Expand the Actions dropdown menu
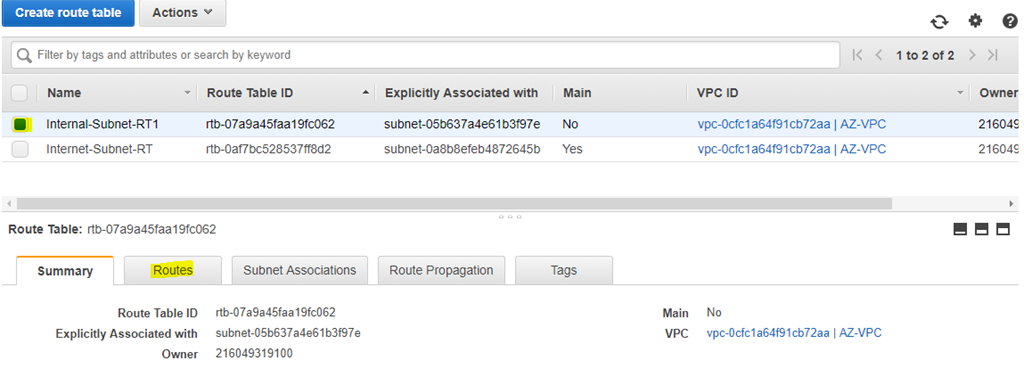1024x377 pixels. pyautogui.click(x=182, y=13)
